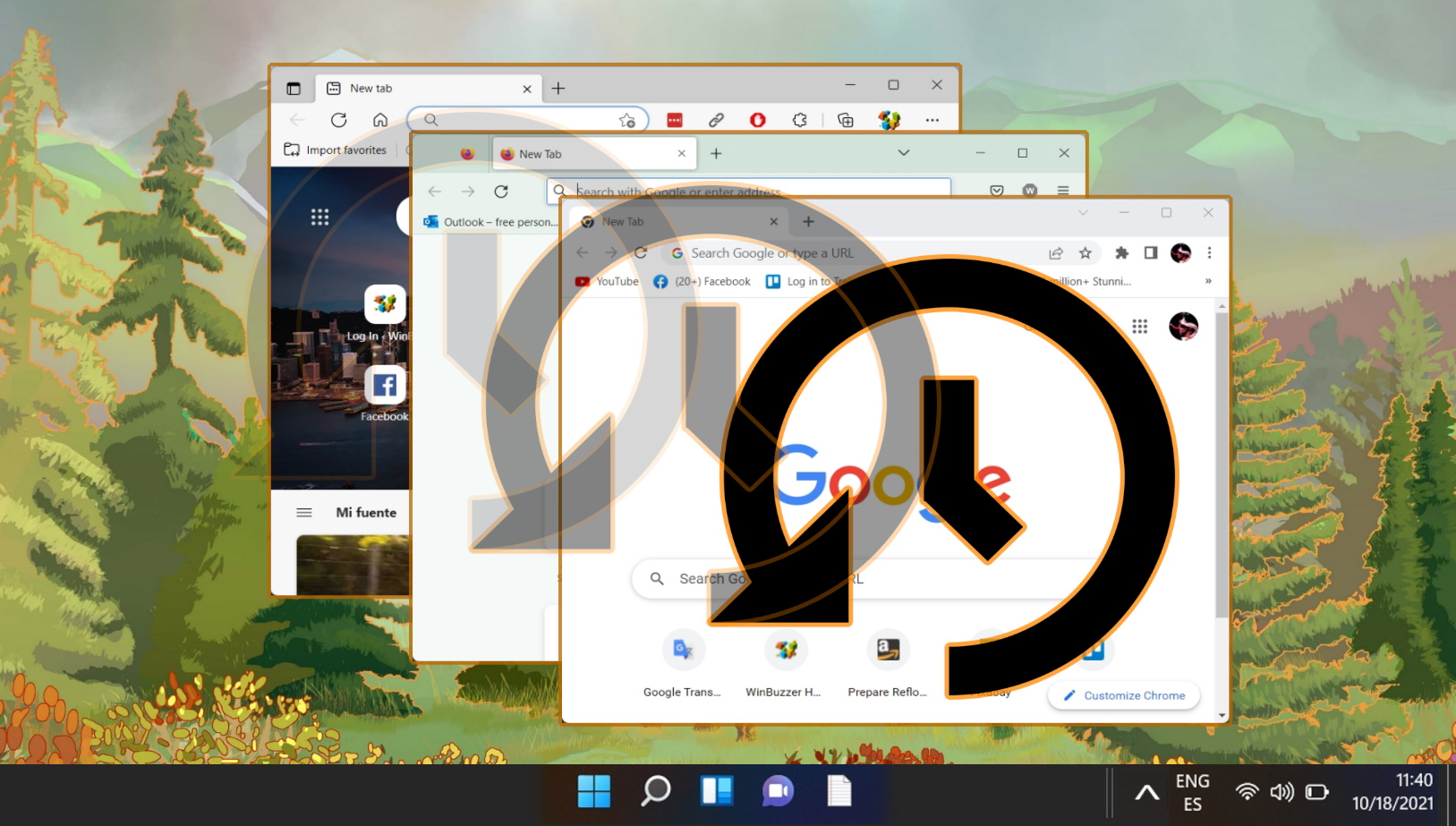
Task: Add this page to favorites in Edge
Action: pyautogui.click(x=627, y=120)
